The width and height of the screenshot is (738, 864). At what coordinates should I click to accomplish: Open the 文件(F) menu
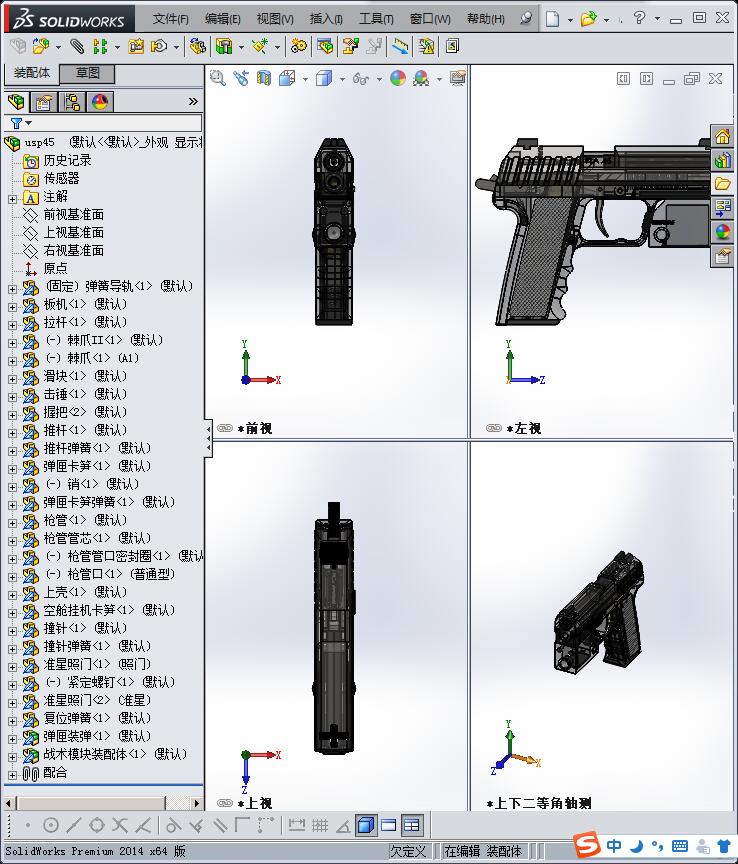click(170, 19)
